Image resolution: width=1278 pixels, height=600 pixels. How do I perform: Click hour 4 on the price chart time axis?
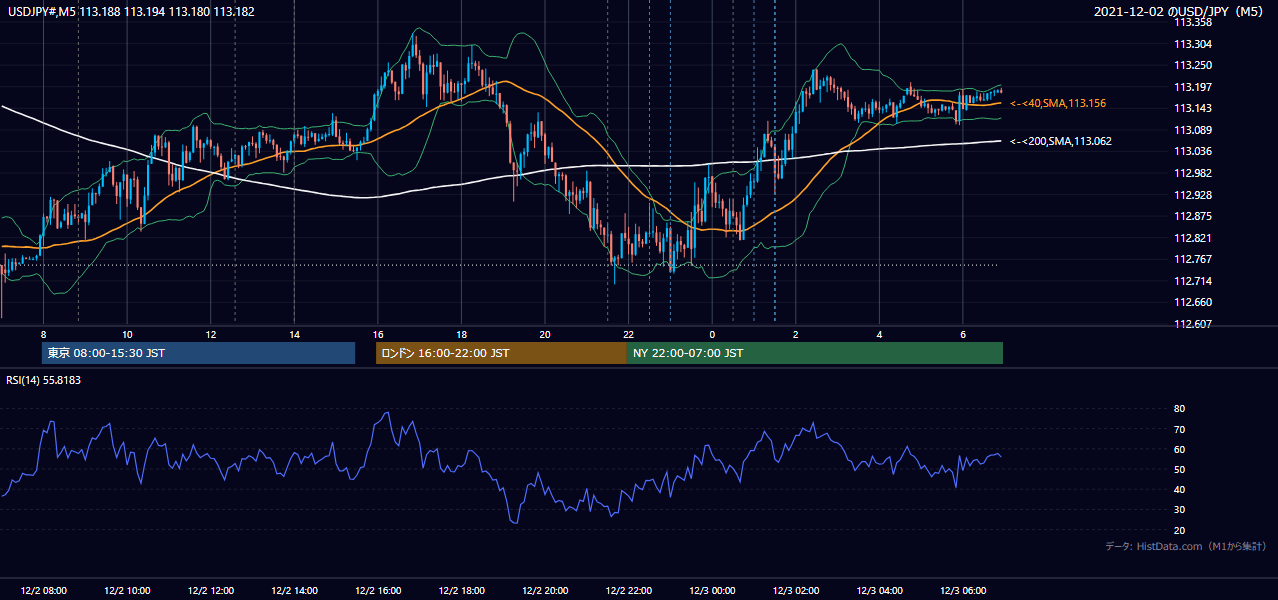[x=879, y=334]
